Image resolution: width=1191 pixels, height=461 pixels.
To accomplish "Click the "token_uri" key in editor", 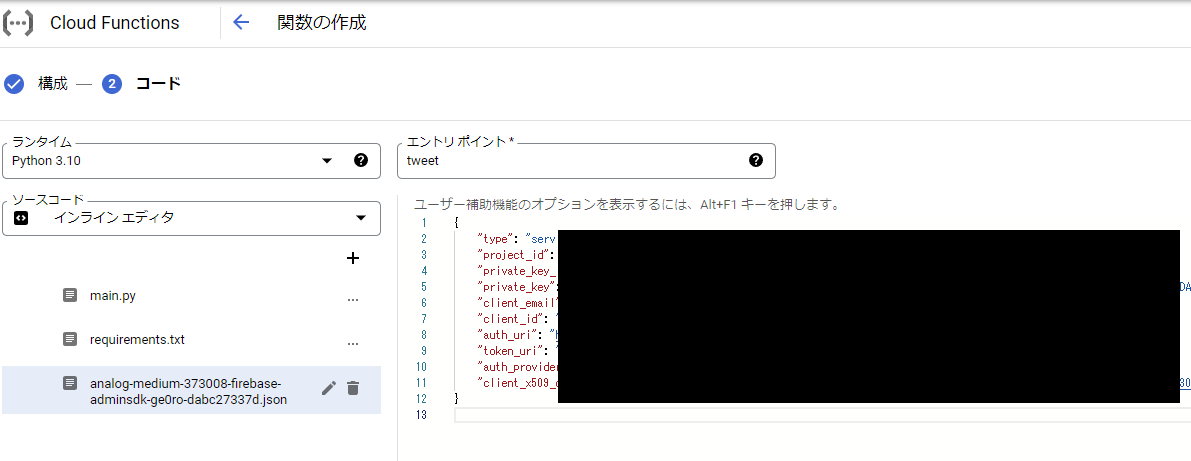I will click(x=509, y=351).
